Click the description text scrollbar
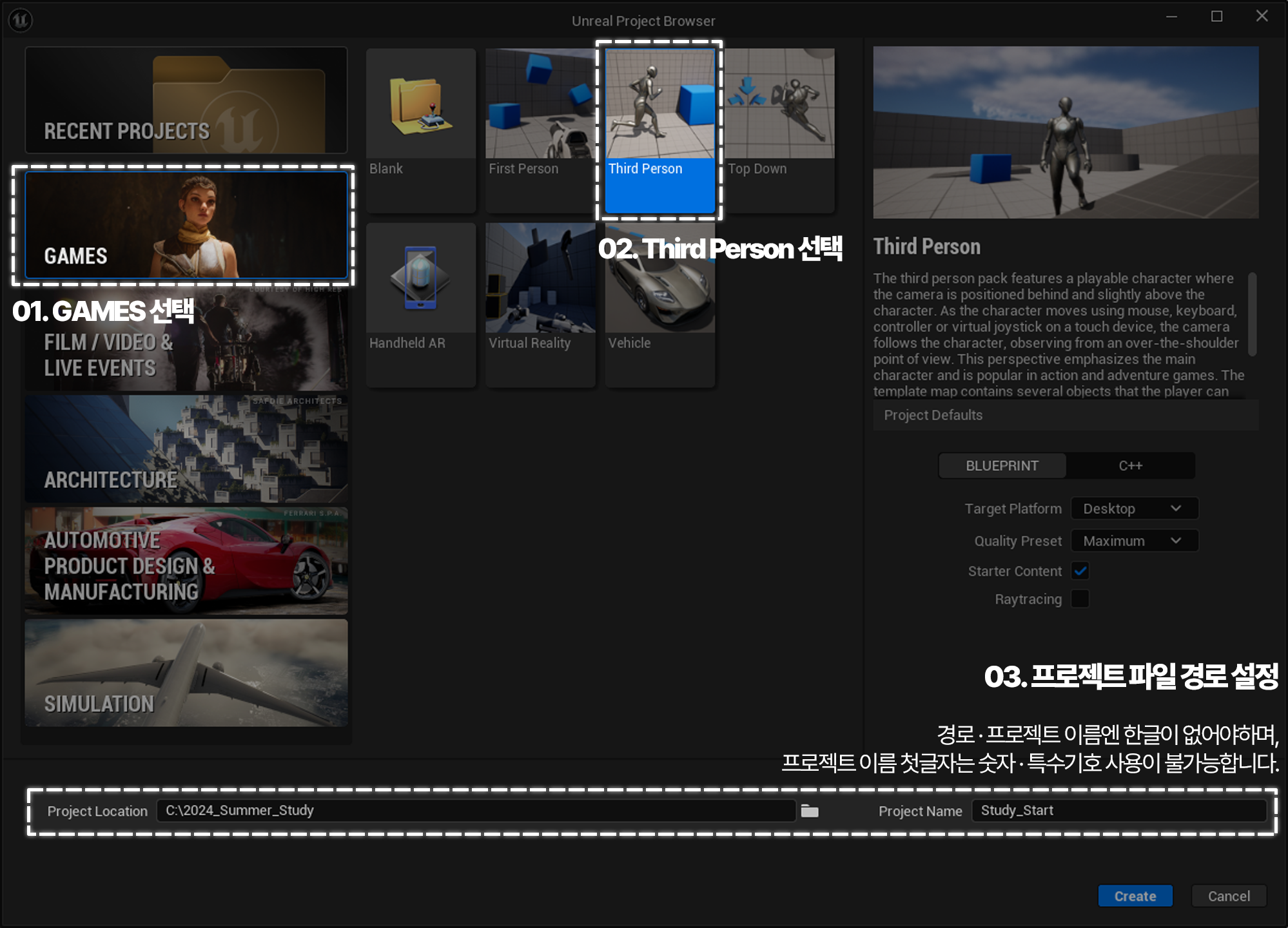The height and width of the screenshot is (928, 1288). click(1253, 314)
